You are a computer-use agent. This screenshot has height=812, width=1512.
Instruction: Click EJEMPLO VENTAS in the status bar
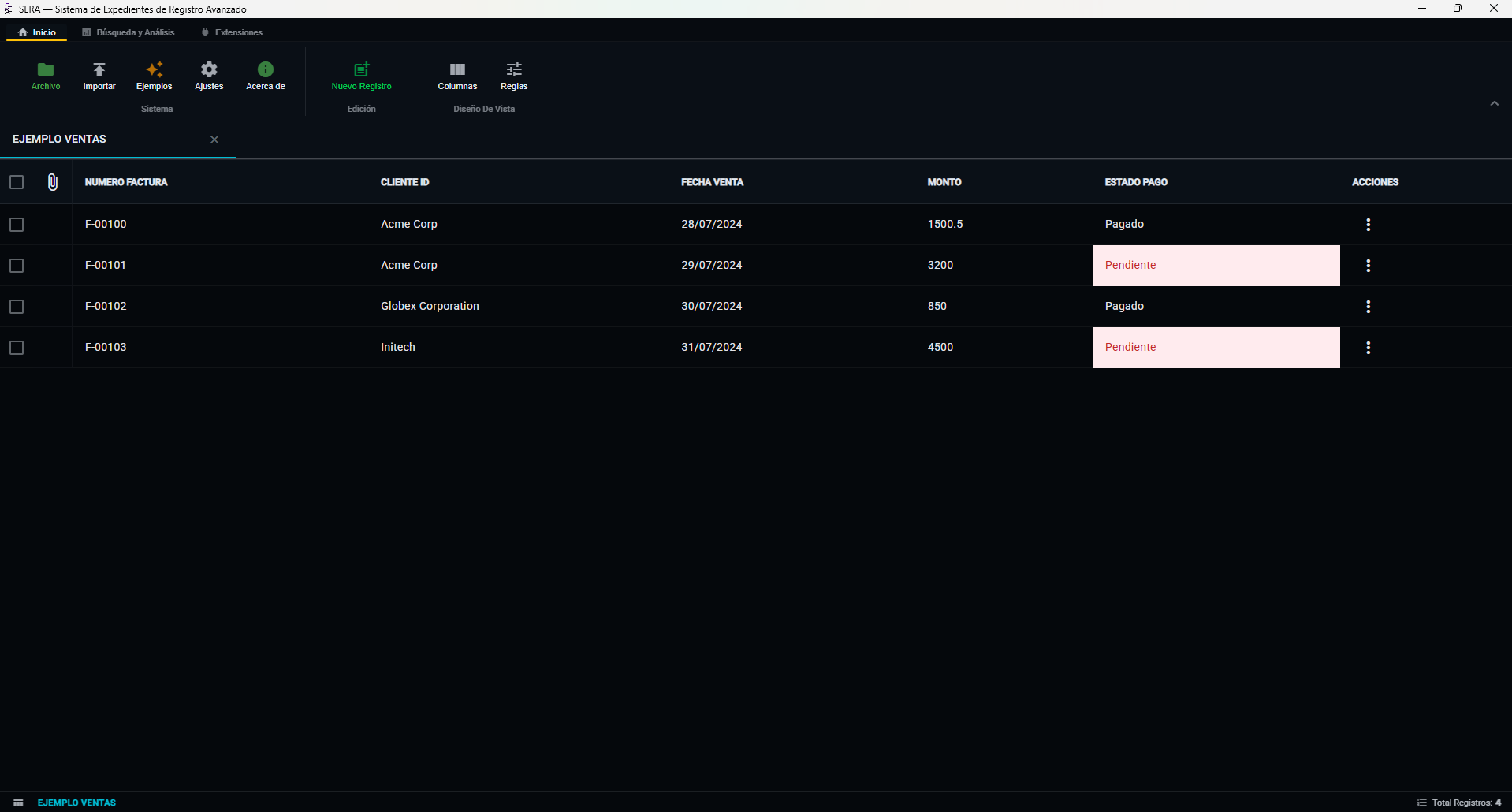(76, 803)
